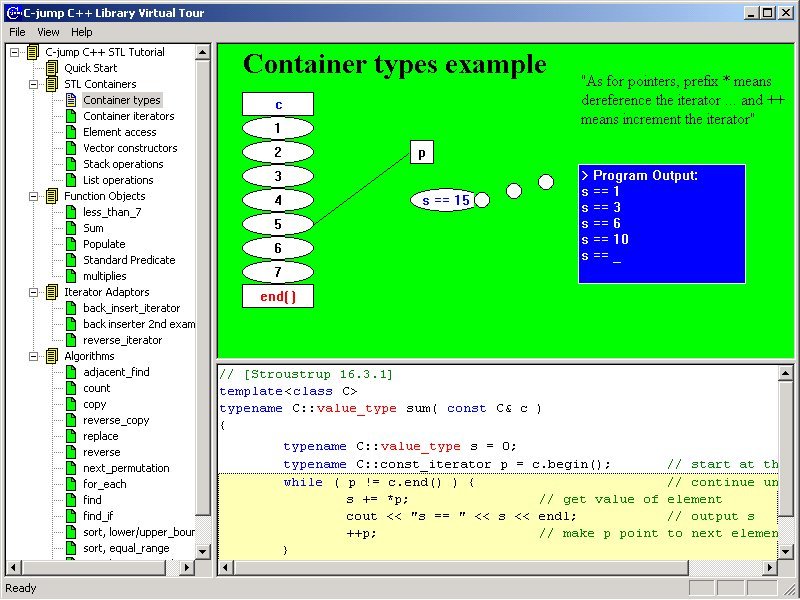The image size is (800, 600).
Task: Click the oval containing element 1
Action: [278, 128]
